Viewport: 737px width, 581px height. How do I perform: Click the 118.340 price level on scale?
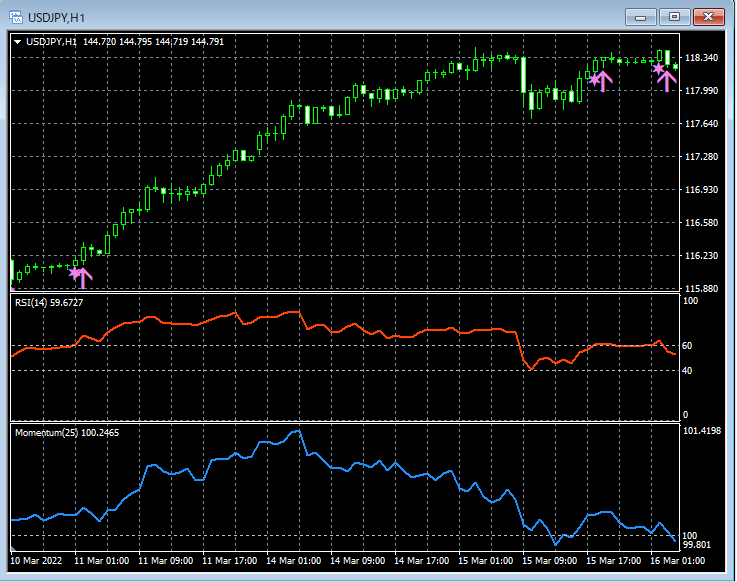point(702,58)
